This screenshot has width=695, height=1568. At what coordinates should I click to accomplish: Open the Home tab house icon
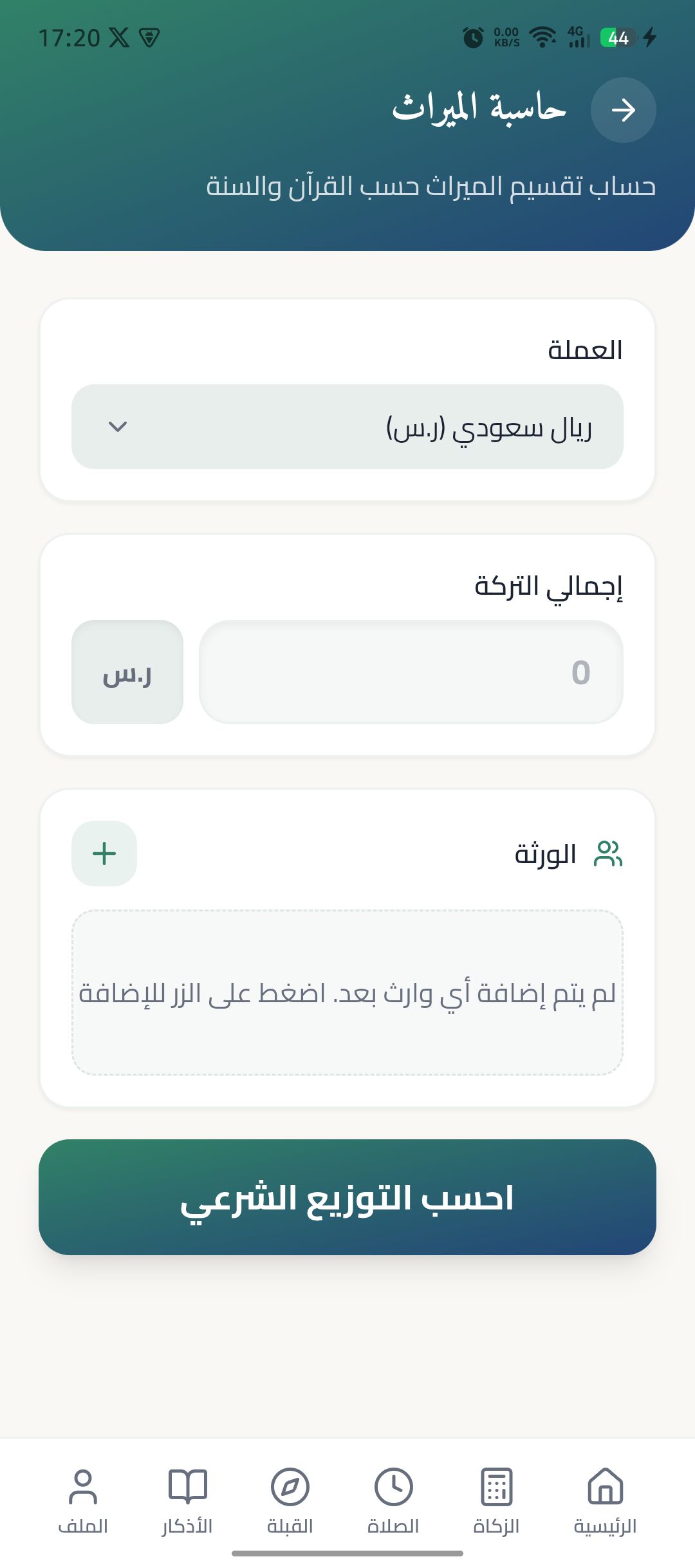[x=606, y=1487]
